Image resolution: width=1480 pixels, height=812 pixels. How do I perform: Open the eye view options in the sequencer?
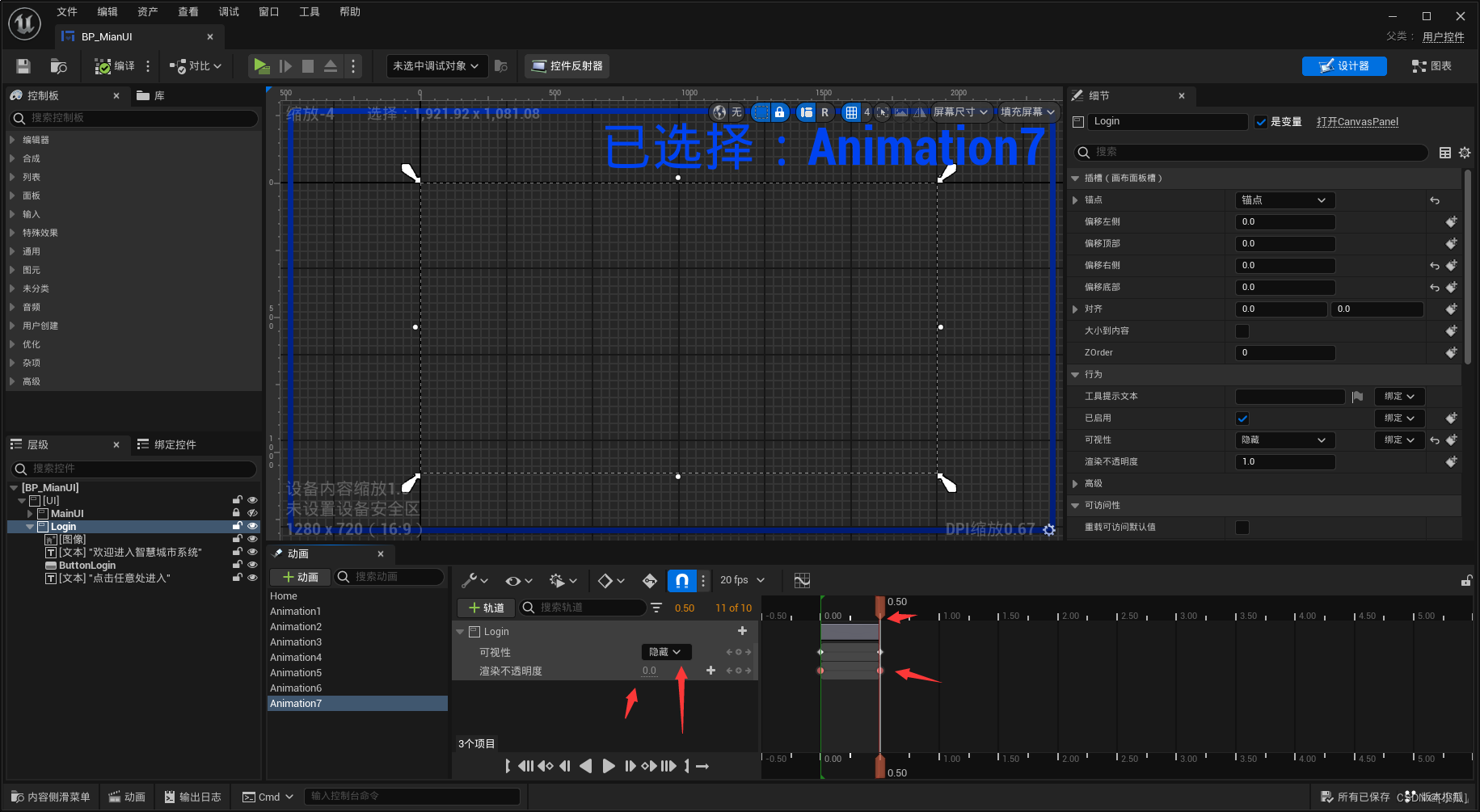click(518, 580)
